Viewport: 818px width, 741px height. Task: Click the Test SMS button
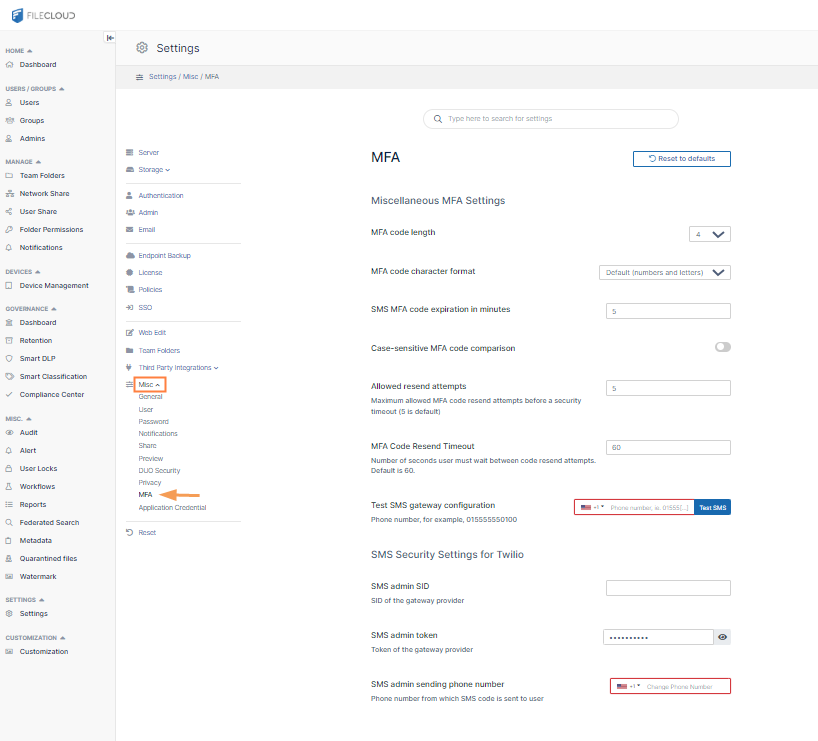point(712,507)
